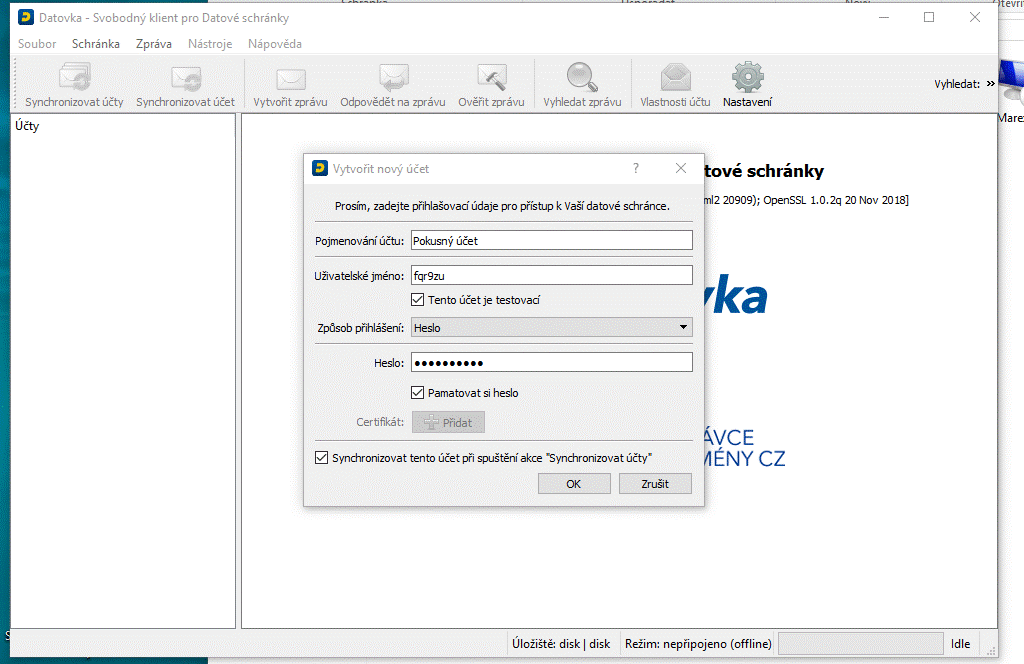This screenshot has width=1024, height=664.
Task: Click the Vyhledat zprávu magnifier icon
Action: click(x=582, y=77)
